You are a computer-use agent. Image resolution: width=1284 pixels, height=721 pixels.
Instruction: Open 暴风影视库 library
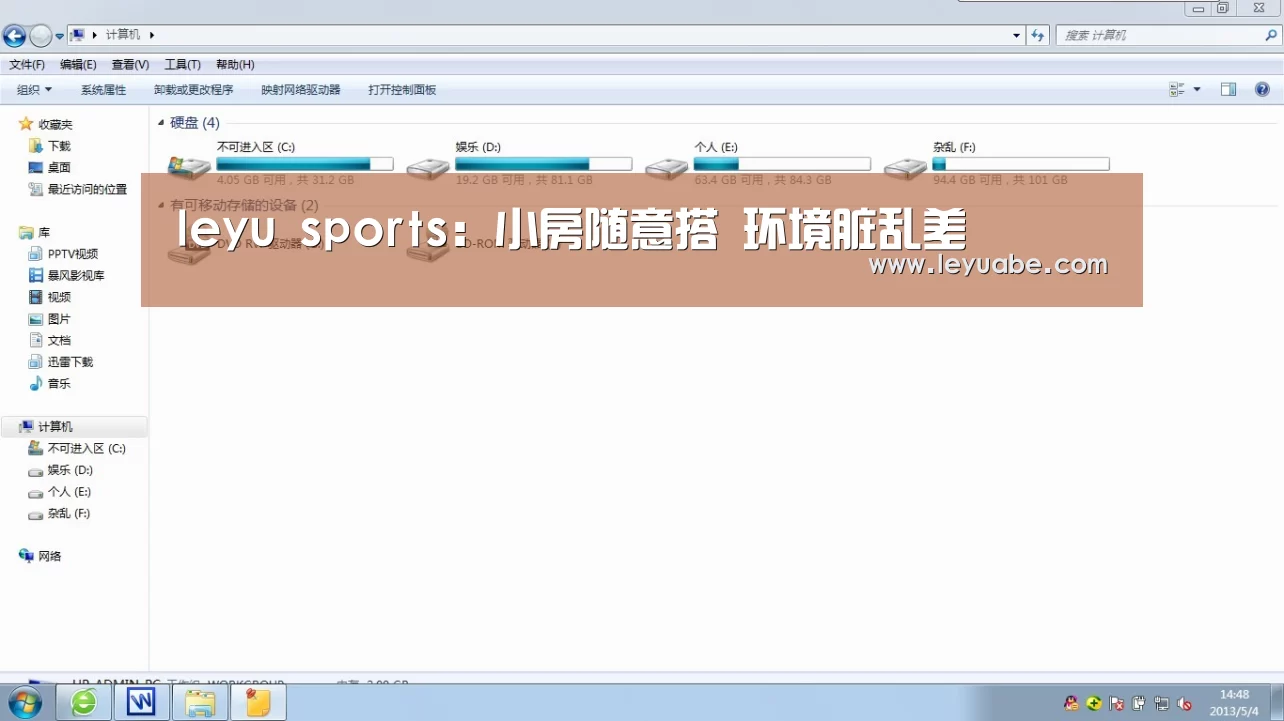pyautogui.click(x=76, y=276)
